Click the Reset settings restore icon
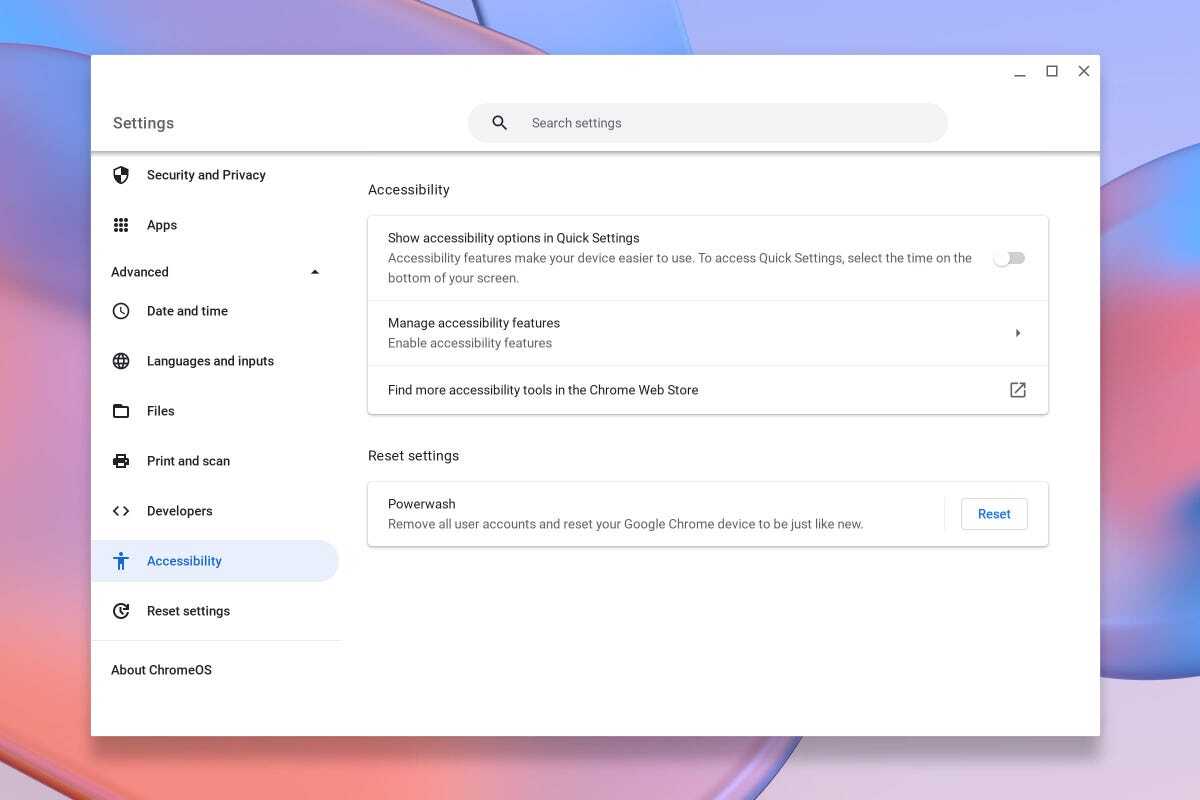The width and height of the screenshot is (1200, 800). click(x=121, y=611)
